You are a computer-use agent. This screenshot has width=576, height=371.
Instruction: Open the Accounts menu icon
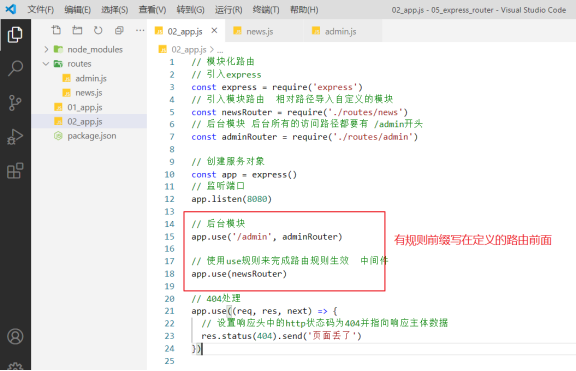(x=15, y=336)
